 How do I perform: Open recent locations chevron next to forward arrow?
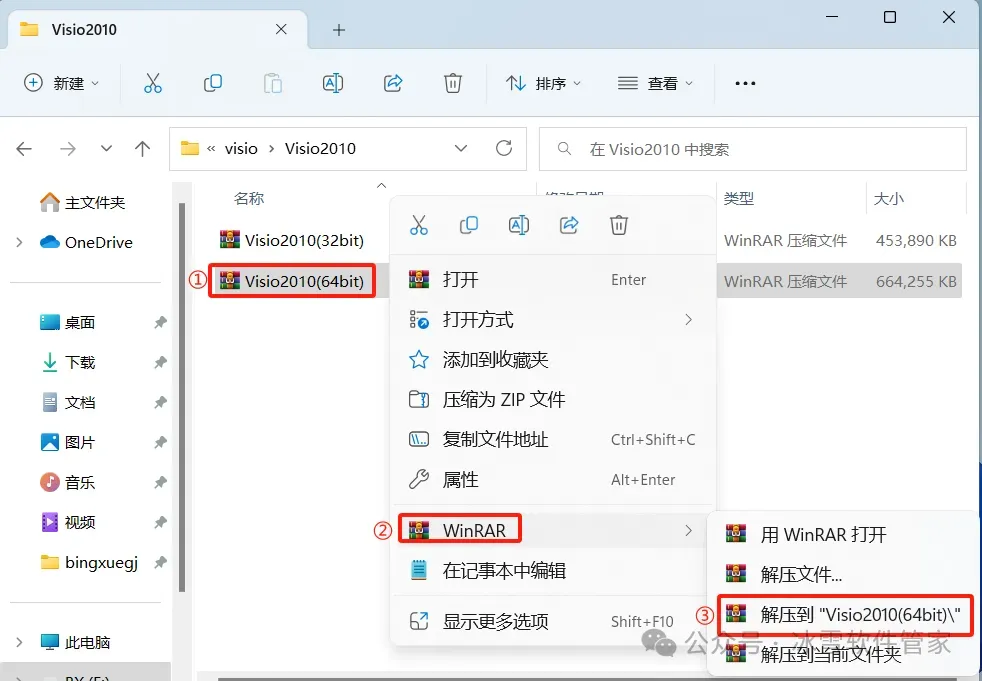pyautogui.click(x=106, y=148)
